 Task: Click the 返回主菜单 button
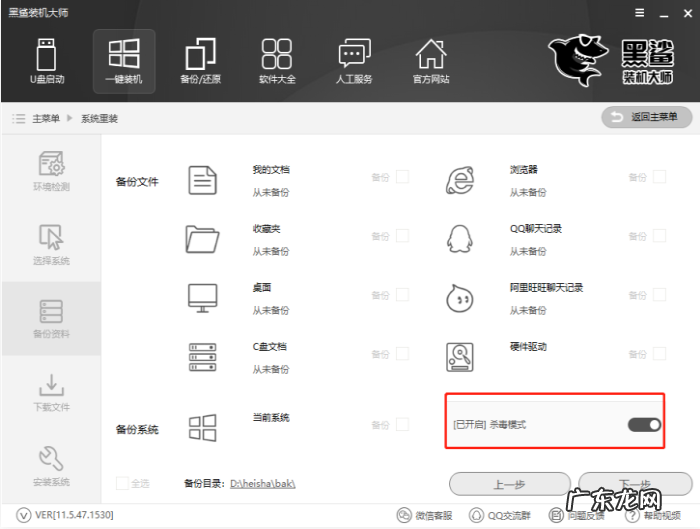(x=647, y=117)
